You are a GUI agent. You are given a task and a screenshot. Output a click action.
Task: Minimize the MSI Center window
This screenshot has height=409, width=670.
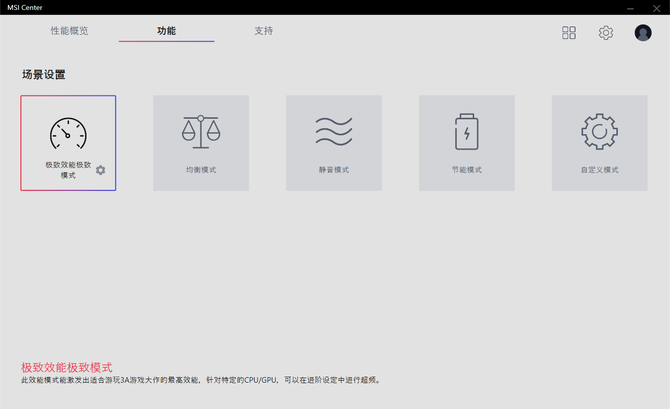pyautogui.click(x=630, y=8)
